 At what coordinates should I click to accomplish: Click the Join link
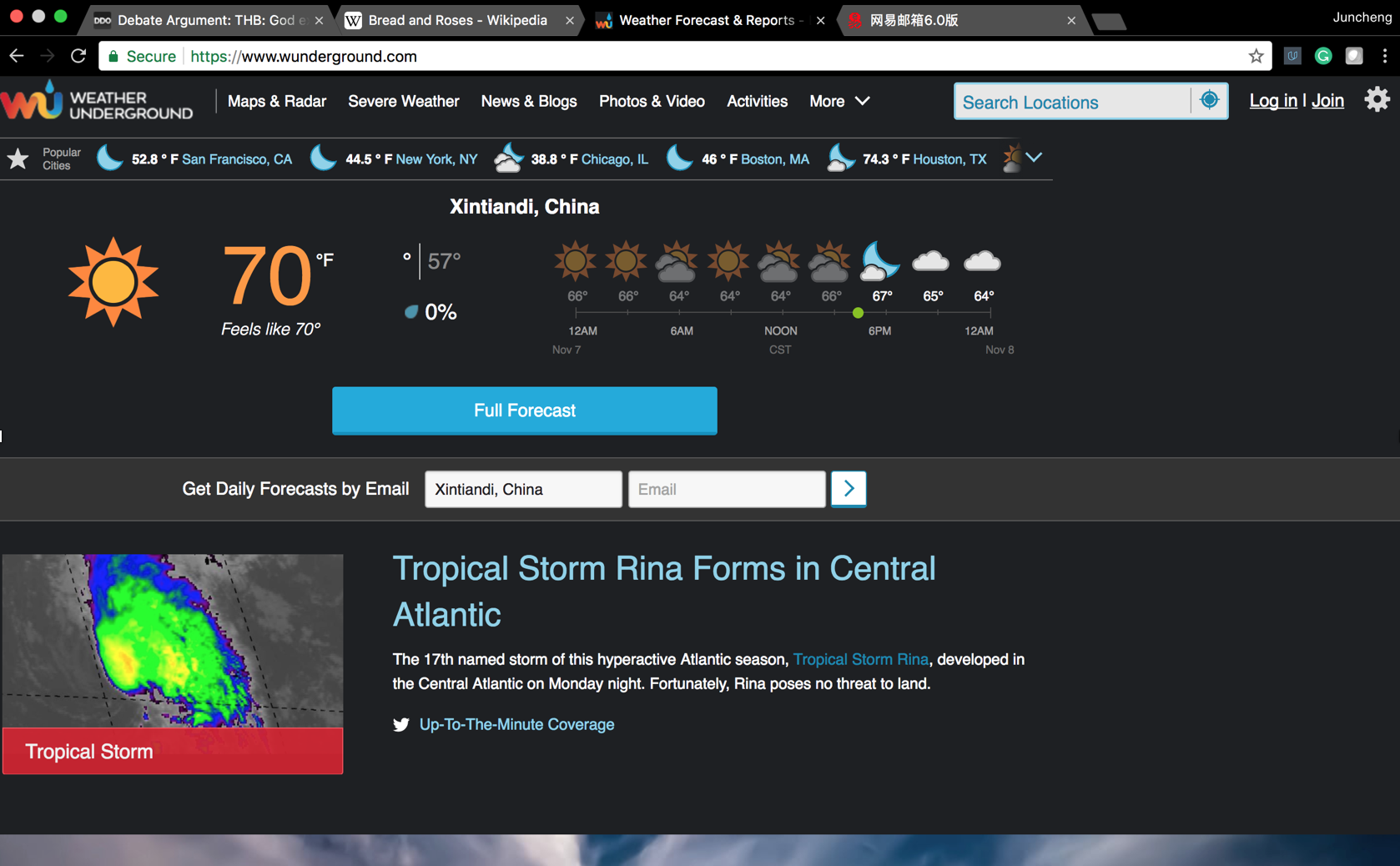(x=1327, y=101)
